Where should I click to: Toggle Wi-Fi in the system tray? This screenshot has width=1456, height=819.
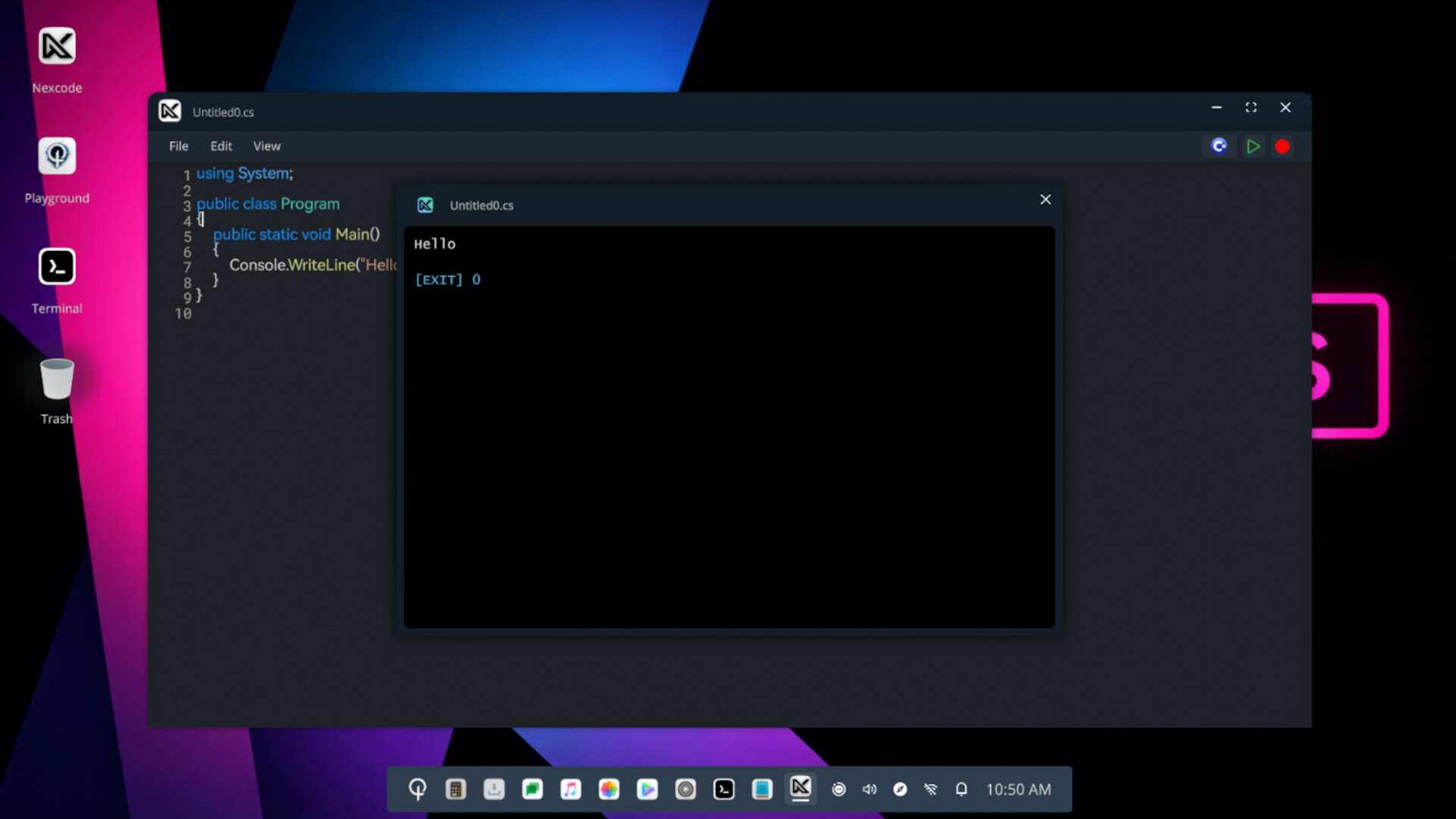pyautogui.click(x=930, y=789)
